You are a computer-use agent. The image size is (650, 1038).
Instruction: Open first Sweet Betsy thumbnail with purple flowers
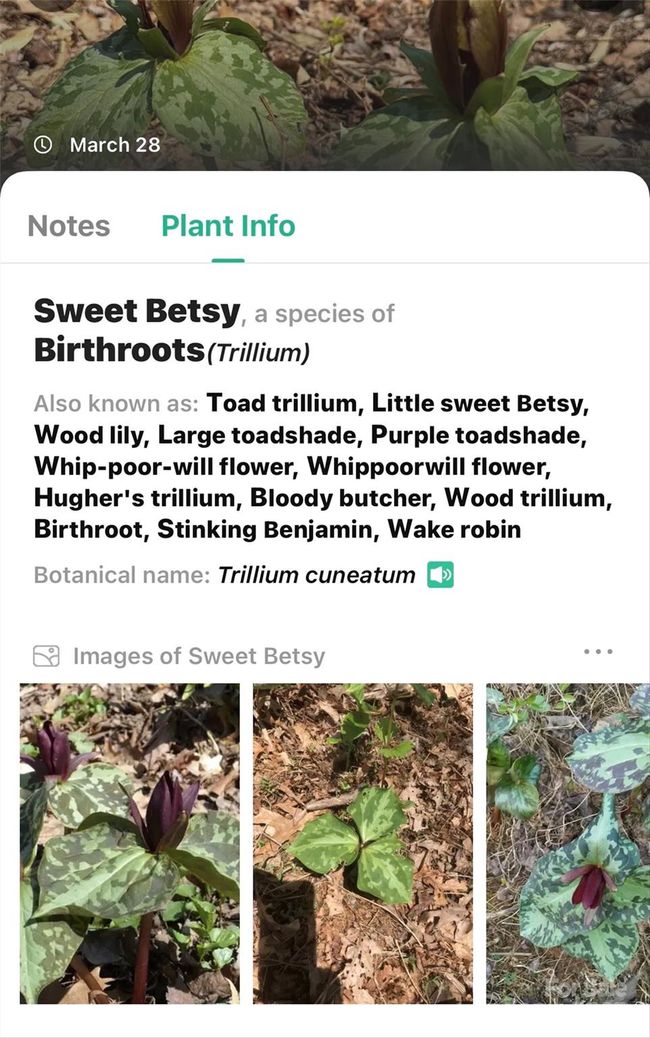tap(130, 843)
